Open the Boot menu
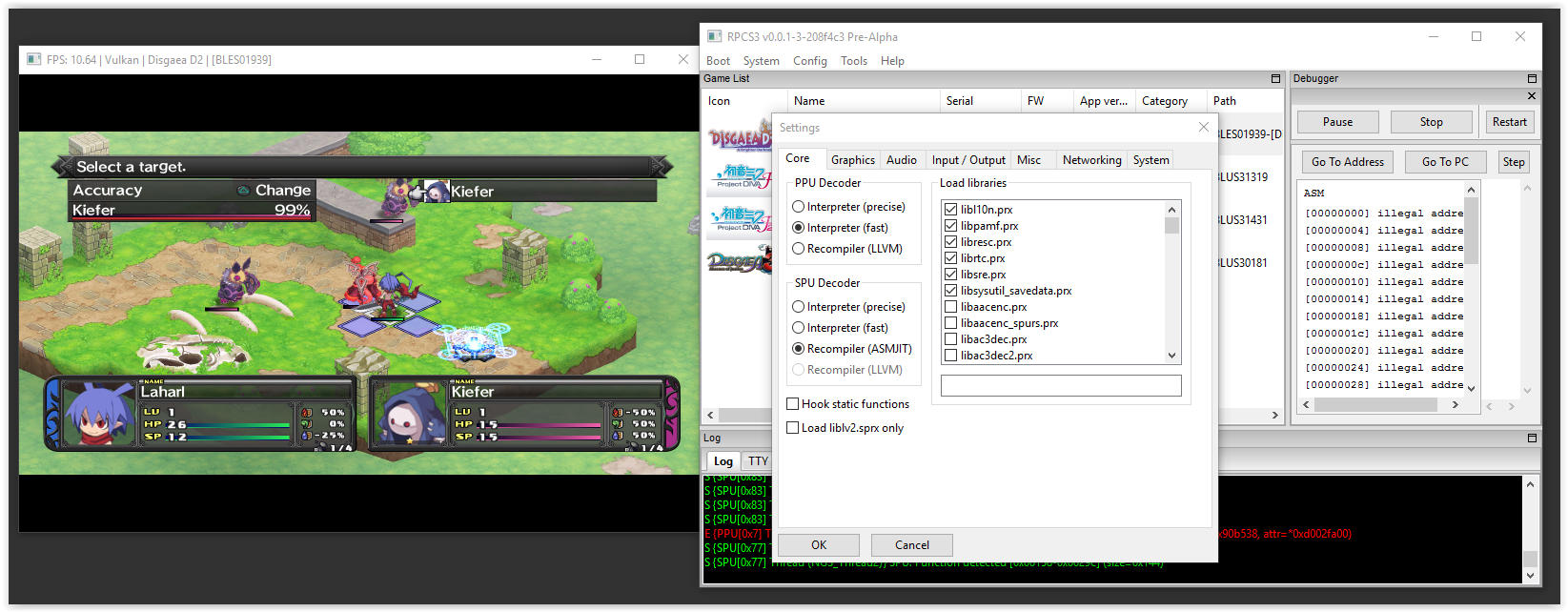Screen dimensions: 1568x612 718,61
